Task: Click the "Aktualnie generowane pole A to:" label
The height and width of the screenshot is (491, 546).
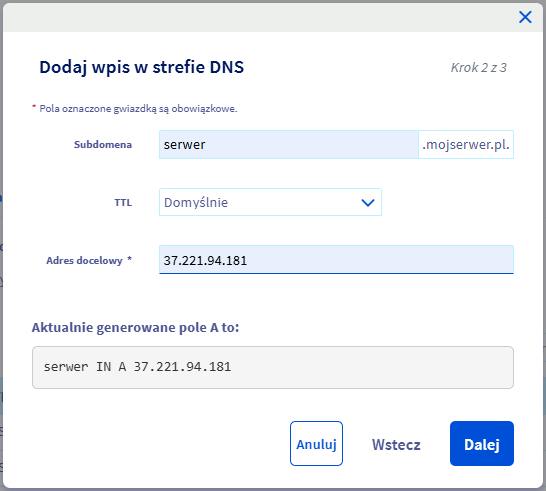Action: click(135, 328)
